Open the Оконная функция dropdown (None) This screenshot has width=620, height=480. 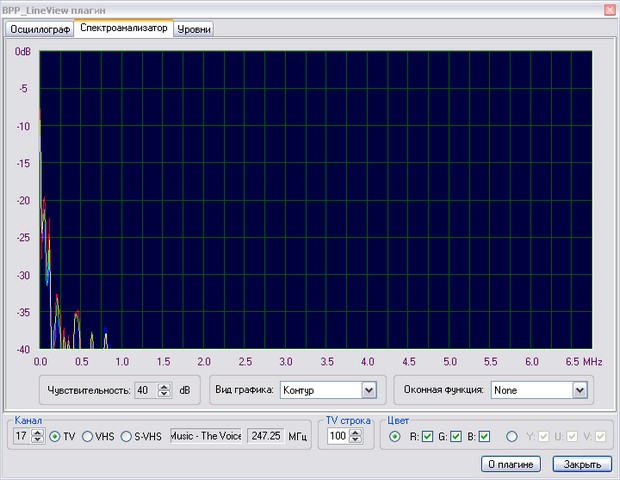(x=580, y=390)
